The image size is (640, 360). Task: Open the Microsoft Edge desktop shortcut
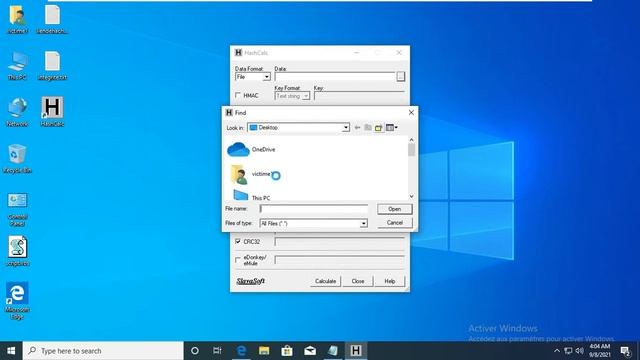point(17,300)
